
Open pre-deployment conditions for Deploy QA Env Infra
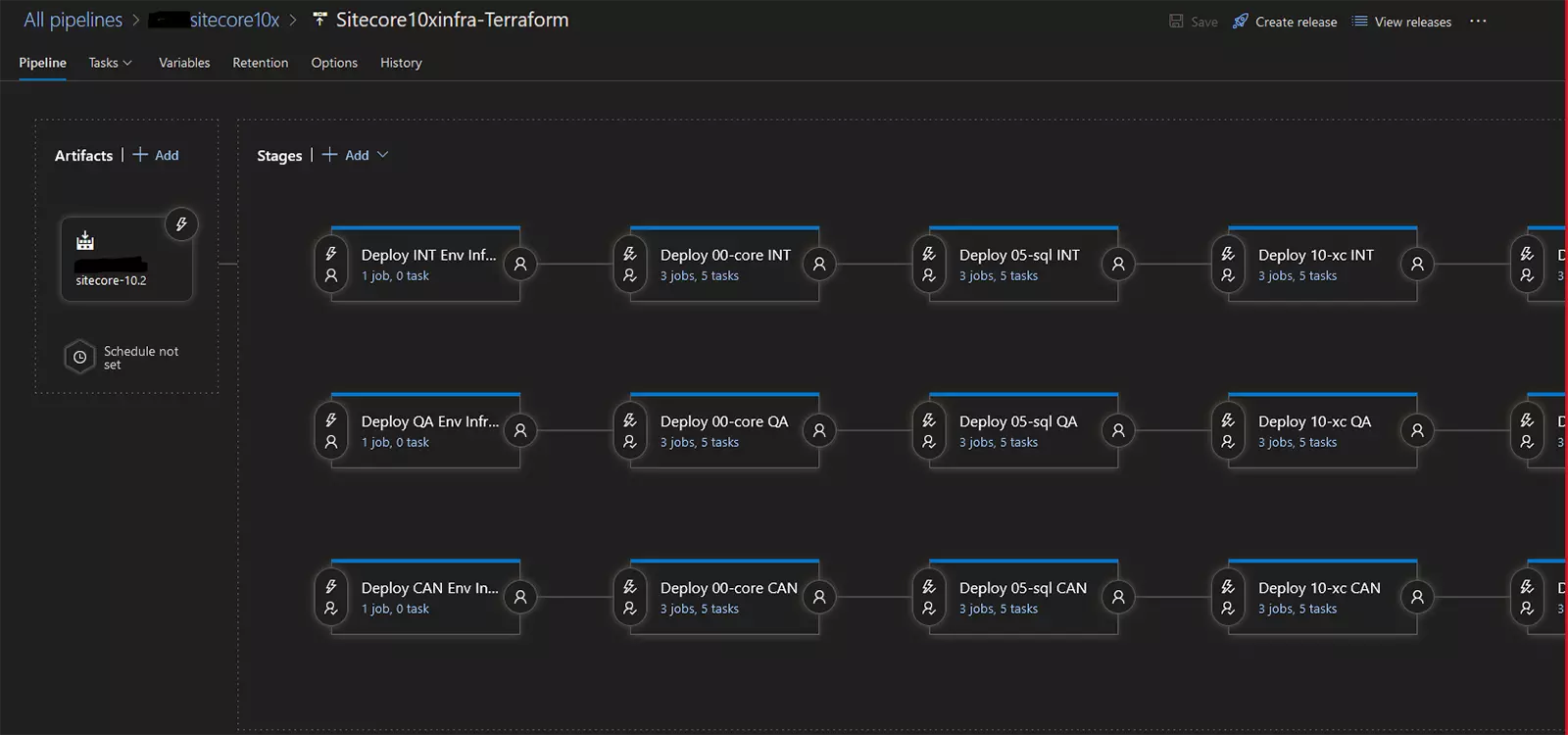click(x=331, y=431)
